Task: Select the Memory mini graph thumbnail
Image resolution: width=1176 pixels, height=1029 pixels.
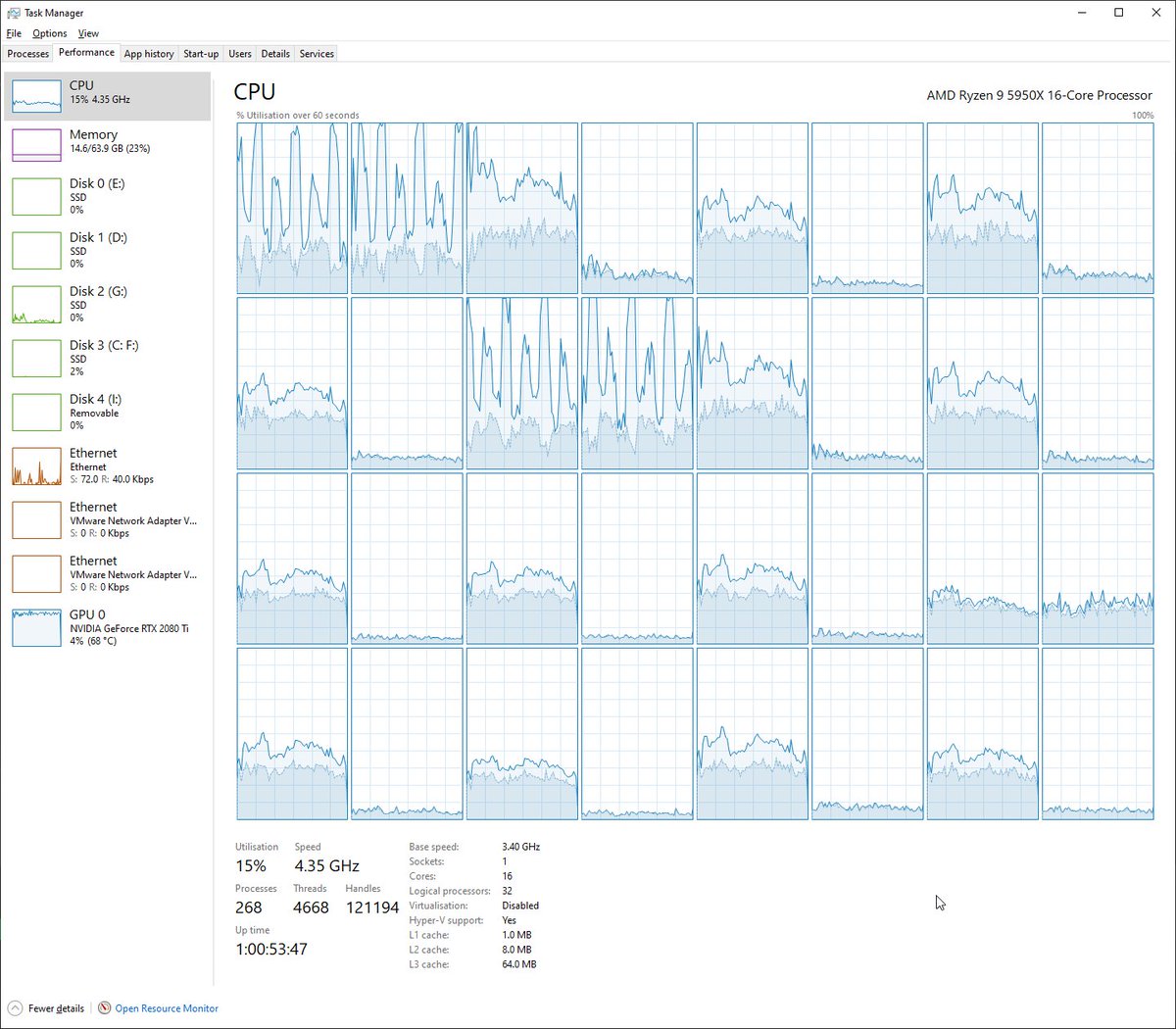Action: tap(36, 145)
